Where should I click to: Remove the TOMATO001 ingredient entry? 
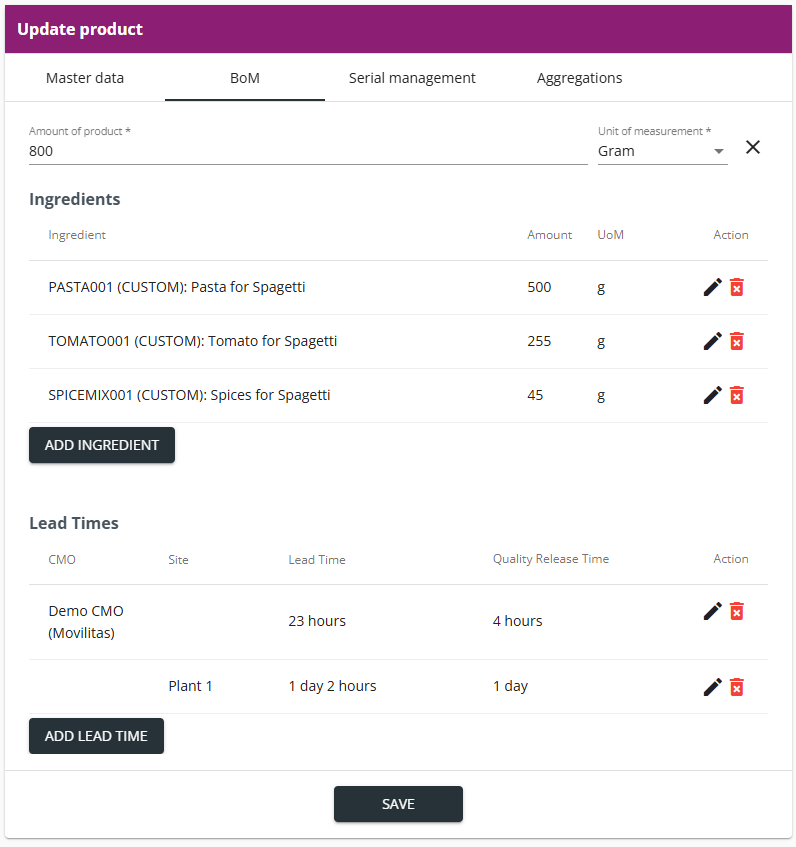tap(737, 341)
